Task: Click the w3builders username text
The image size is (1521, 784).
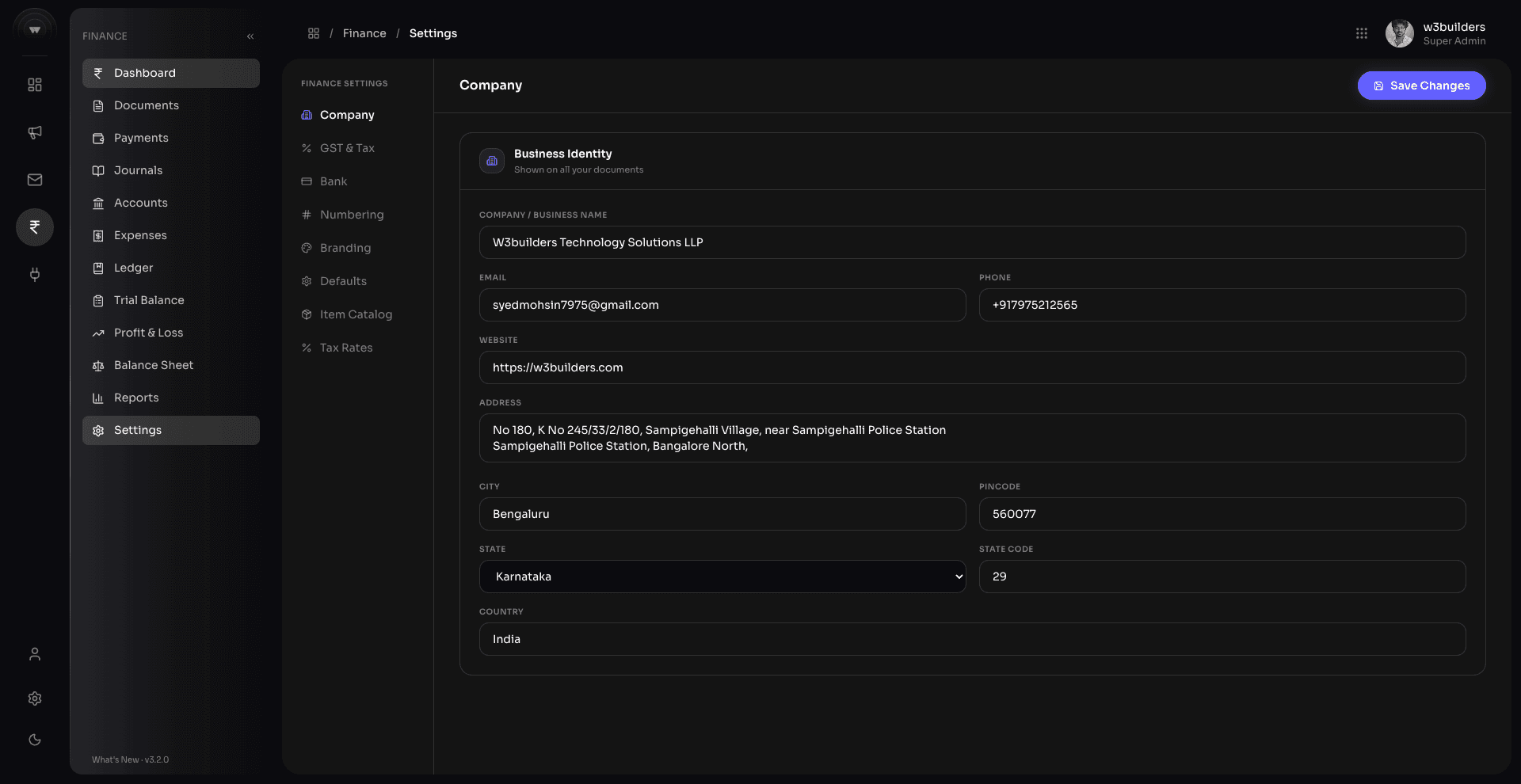Action: [x=1454, y=27]
